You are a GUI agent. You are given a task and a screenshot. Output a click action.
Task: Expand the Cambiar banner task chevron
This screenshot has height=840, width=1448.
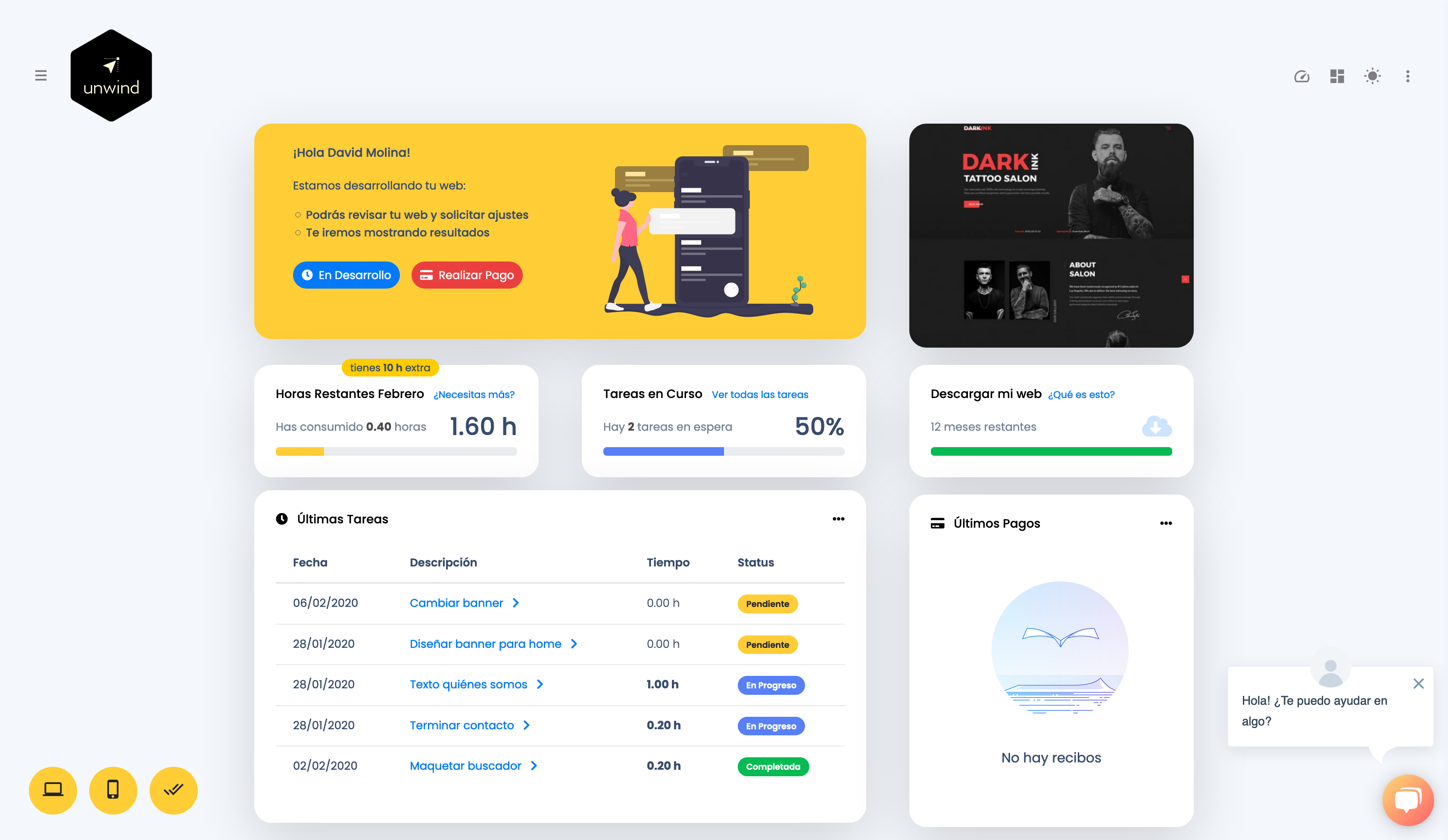click(x=515, y=603)
